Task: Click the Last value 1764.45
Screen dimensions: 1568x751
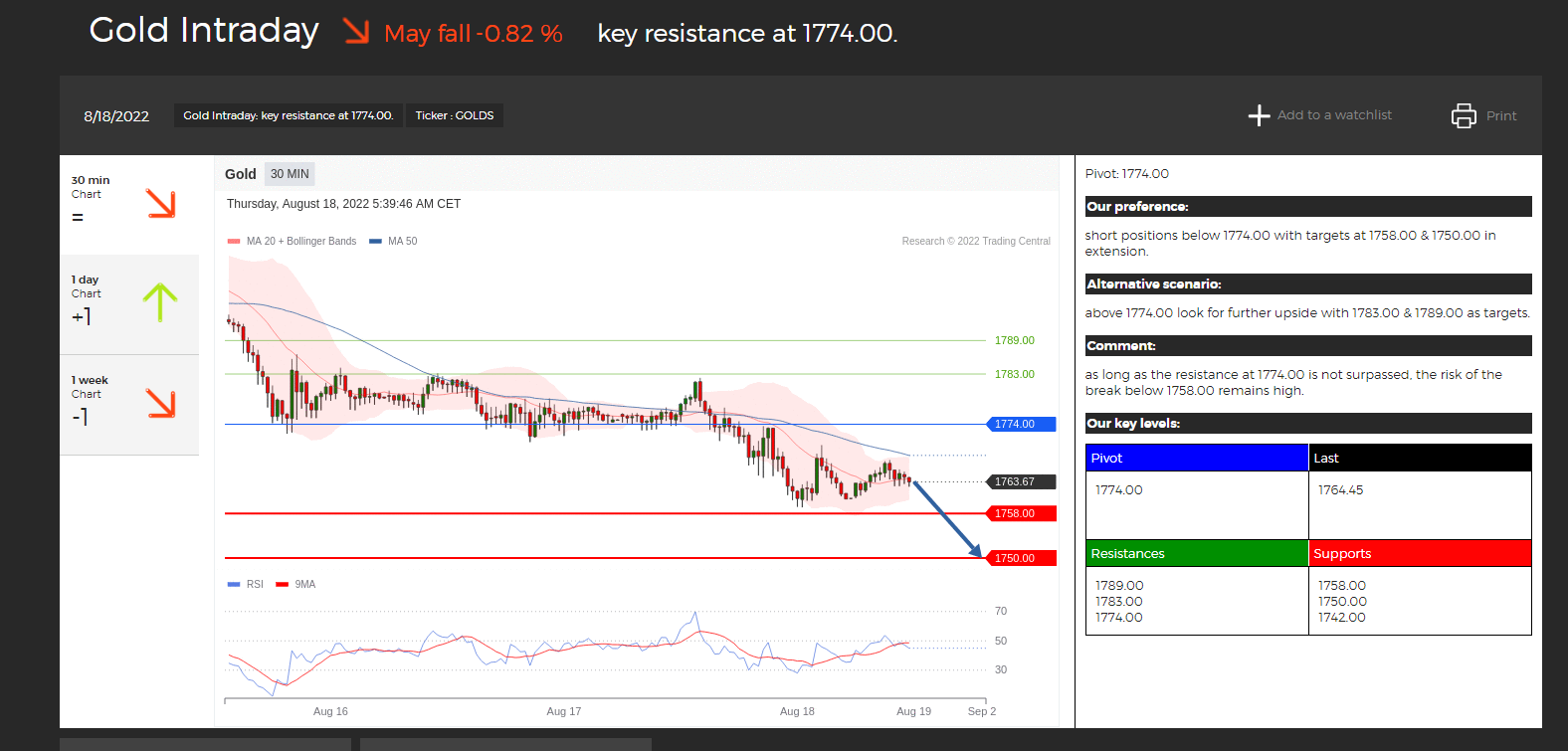Action: (x=1340, y=489)
